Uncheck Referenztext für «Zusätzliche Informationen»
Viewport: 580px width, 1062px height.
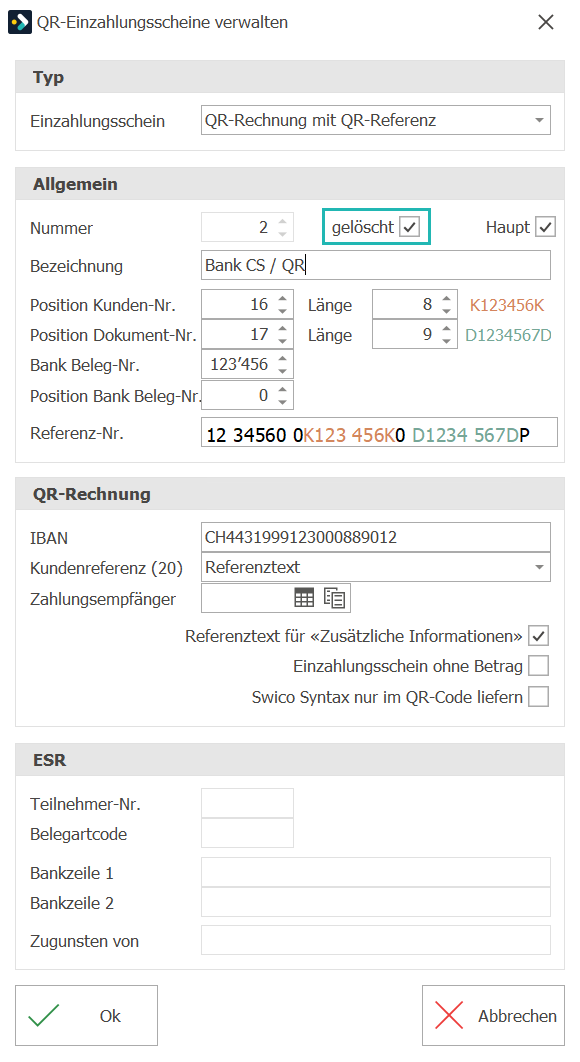(539, 636)
